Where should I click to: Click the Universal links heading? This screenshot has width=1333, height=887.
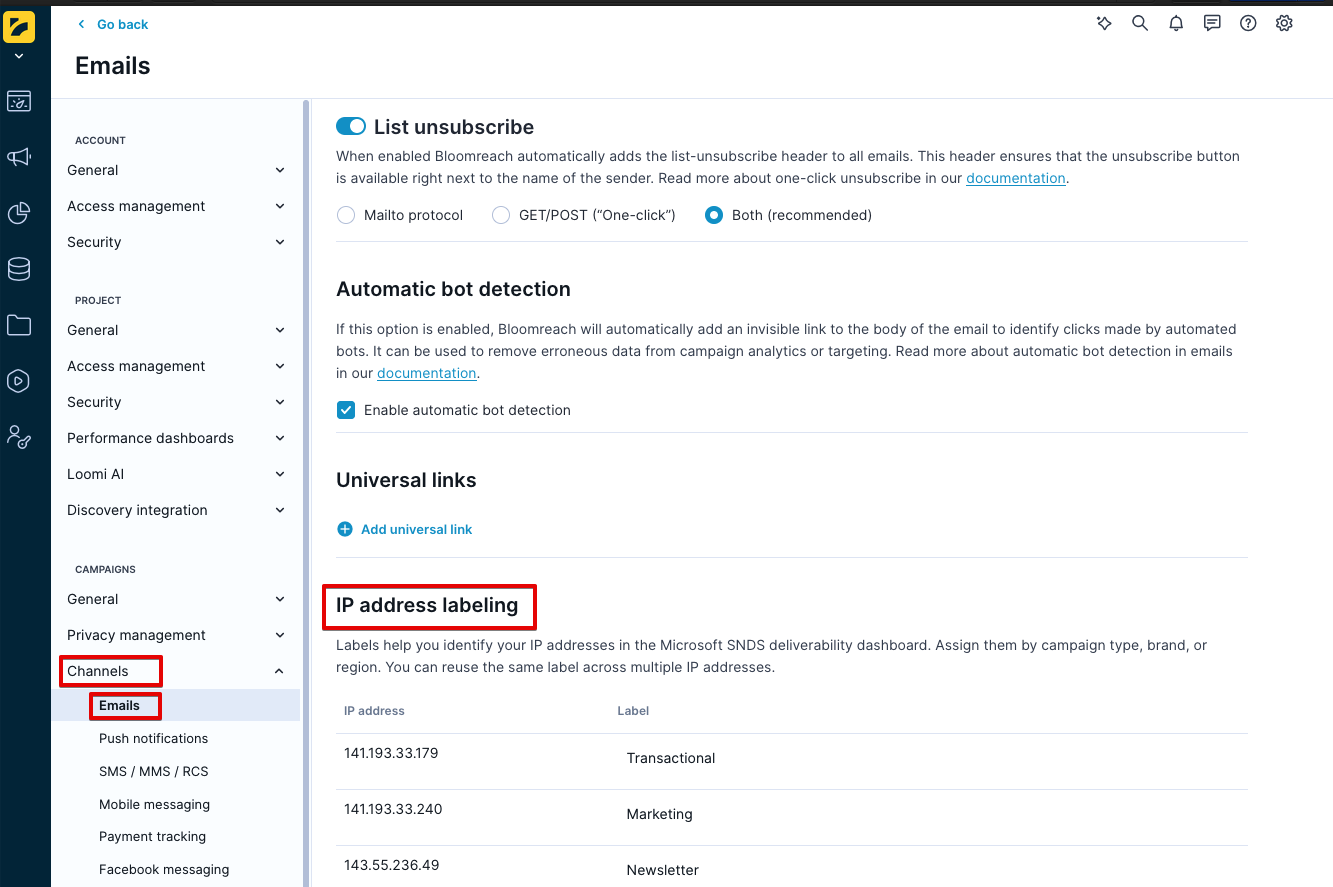[x=406, y=480]
